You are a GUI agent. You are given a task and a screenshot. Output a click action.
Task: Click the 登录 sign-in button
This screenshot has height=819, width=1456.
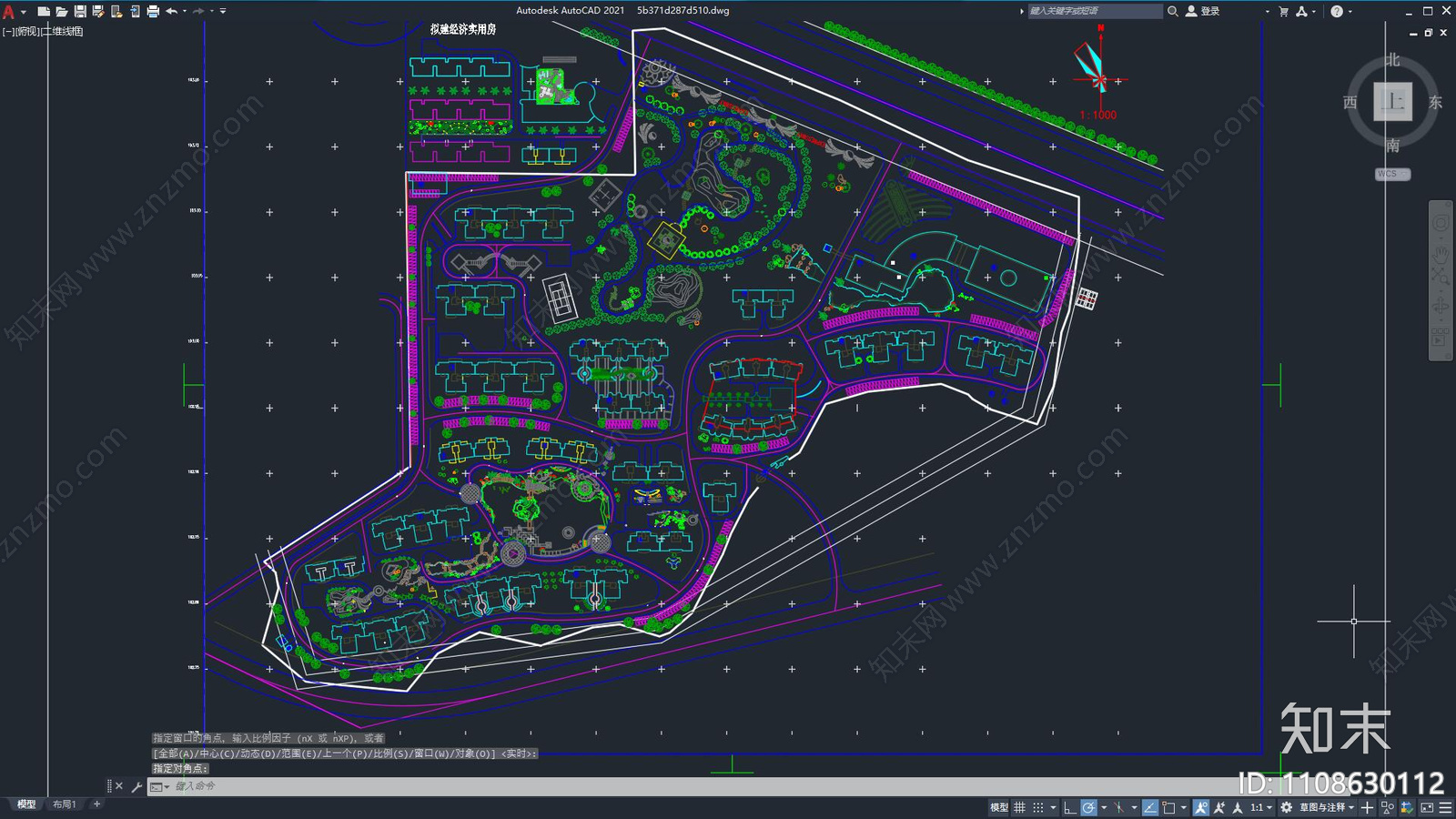[1203, 11]
